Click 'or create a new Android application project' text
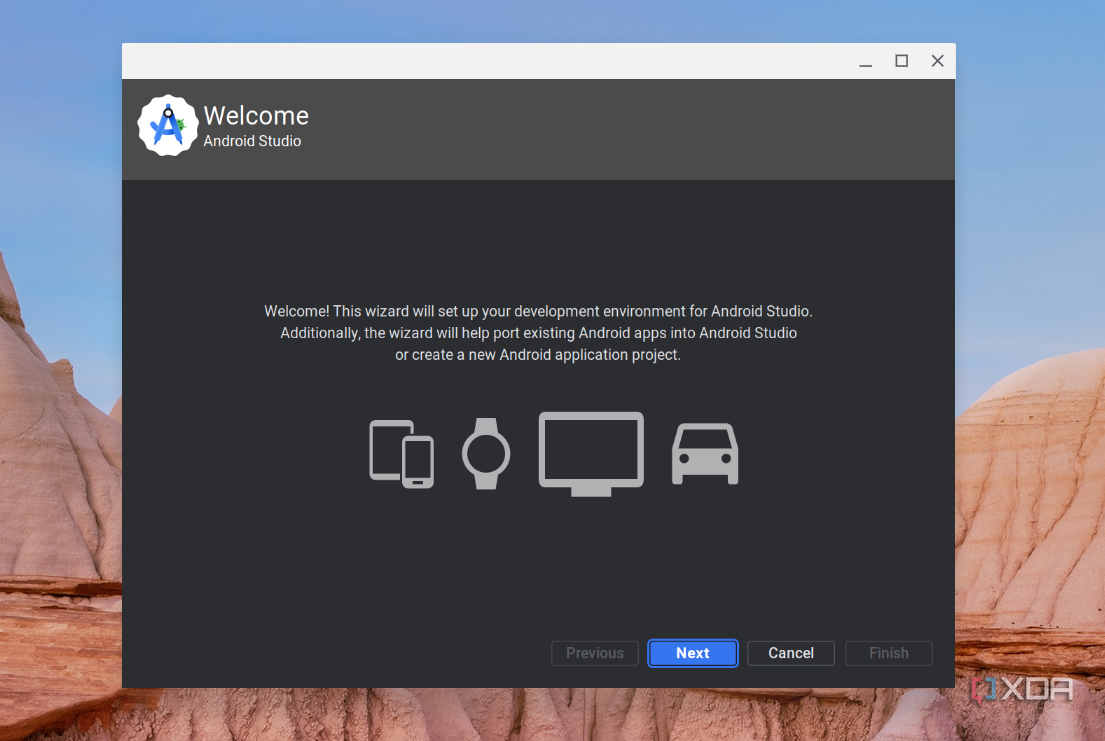The height and width of the screenshot is (741, 1105). click(538, 355)
